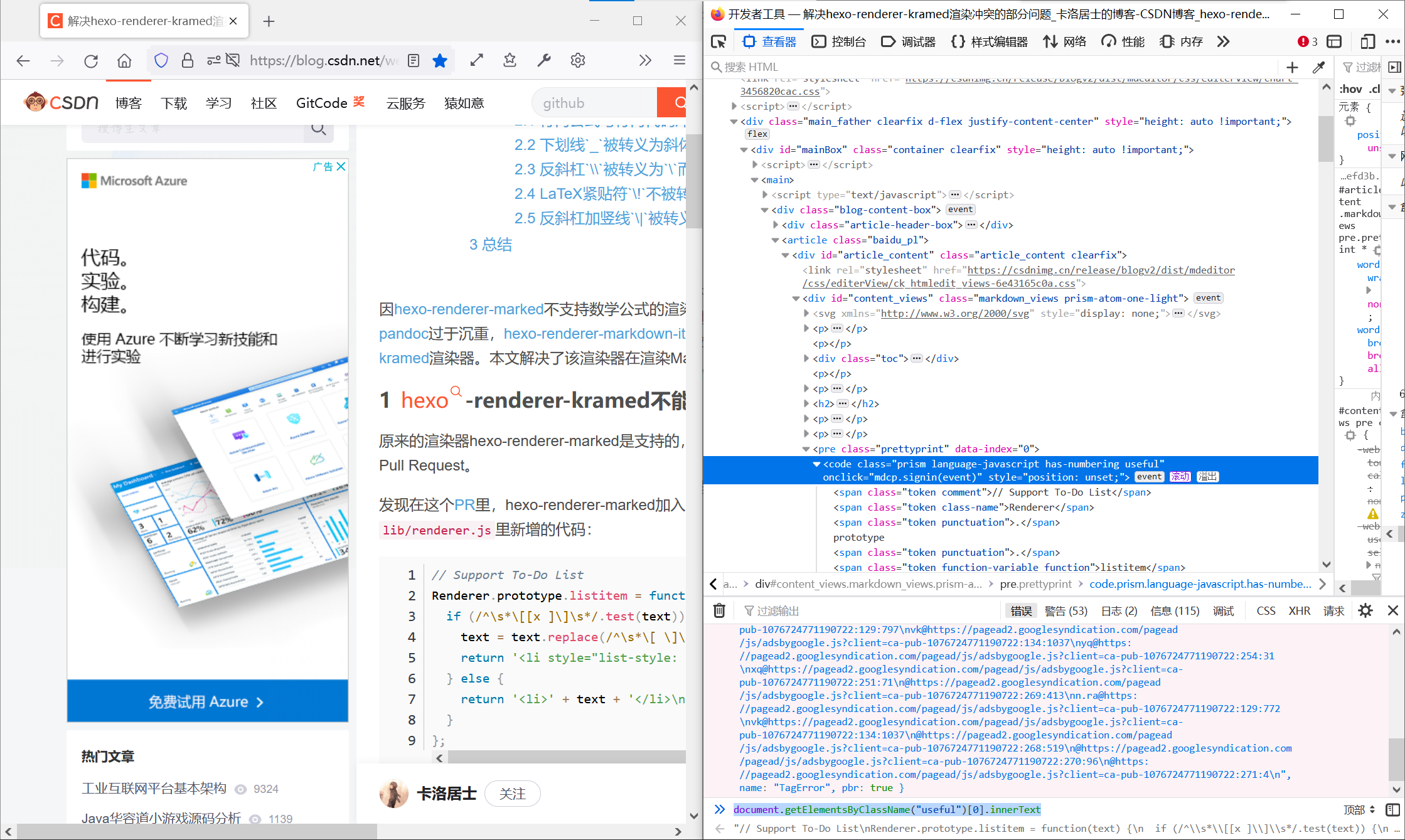Screen dimensions: 1405x840
Task: Collapse the pre prettyprint node
Action: coord(806,449)
